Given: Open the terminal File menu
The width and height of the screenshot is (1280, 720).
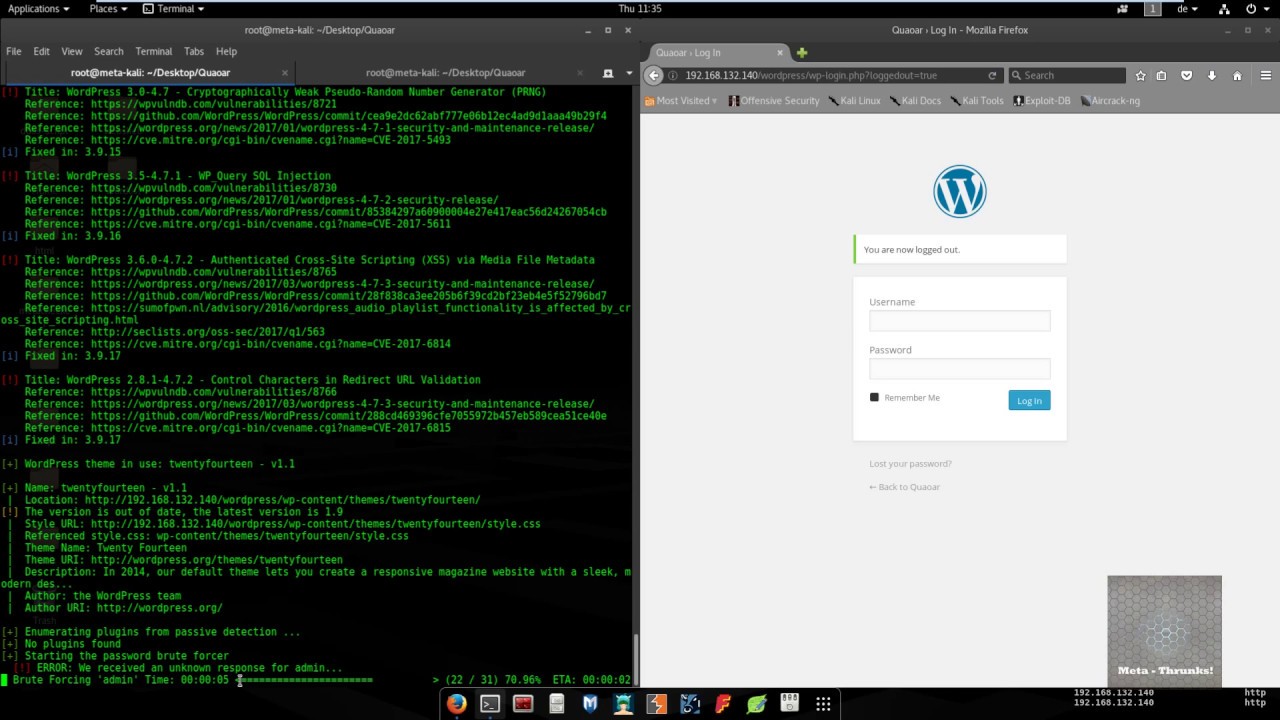Looking at the screenshot, I should coord(14,51).
